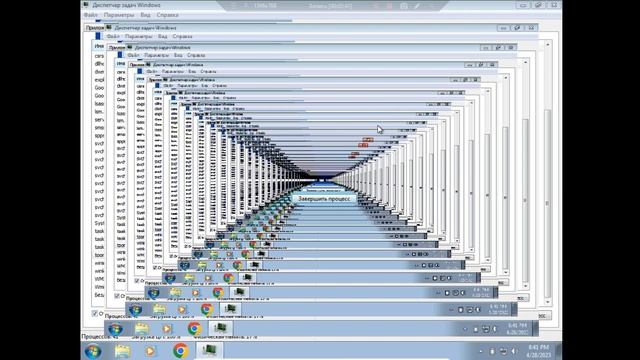Image resolution: width=640 pixels, height=360 pixels.
Task: Select the smss process row in outermost list
Action: coord(99,127)
